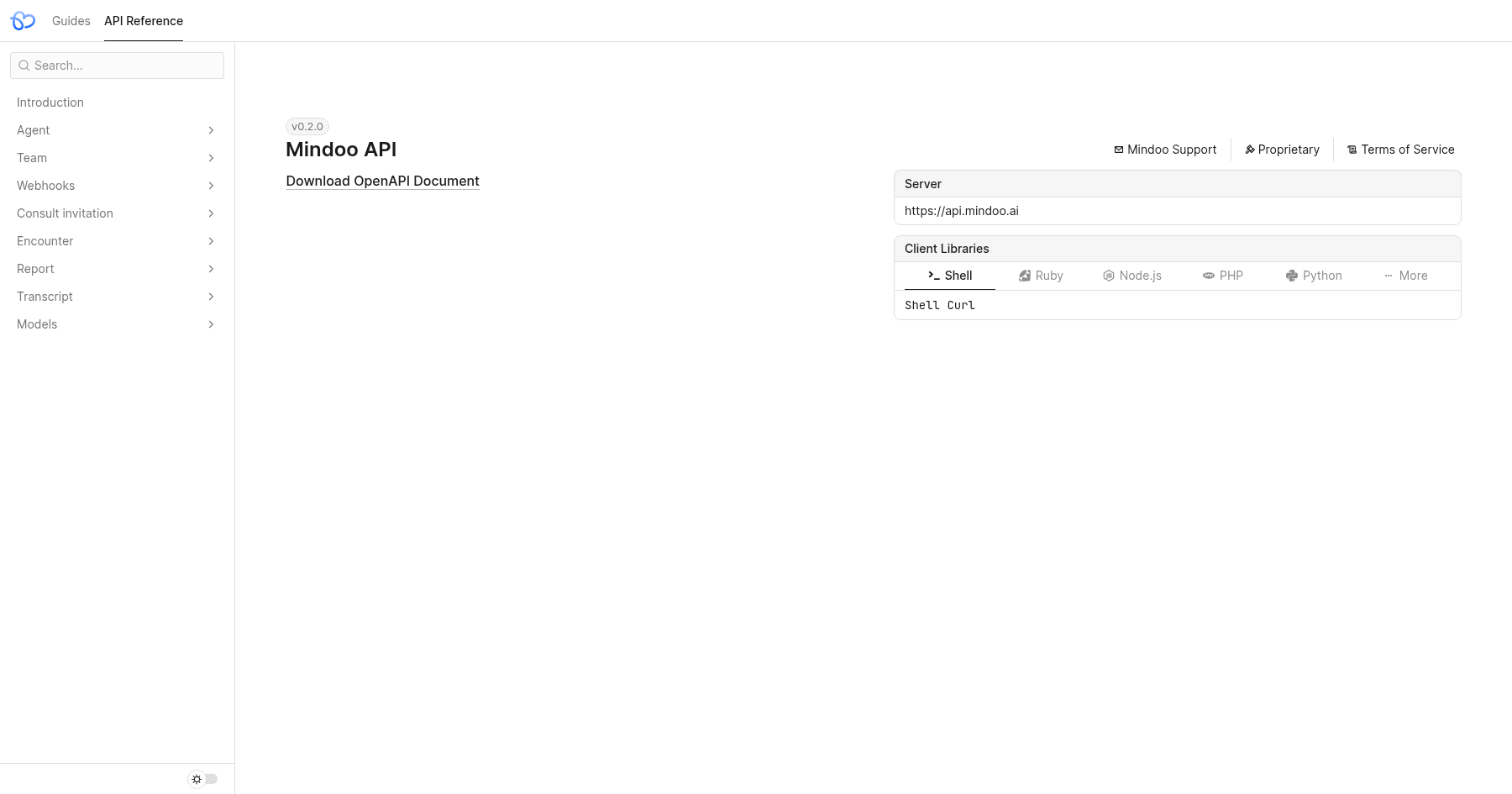Screen dimensions: 1512x794
Task: Expand the Consult invitation chevron
Action: pyautogui.click(x=211, y=213)
